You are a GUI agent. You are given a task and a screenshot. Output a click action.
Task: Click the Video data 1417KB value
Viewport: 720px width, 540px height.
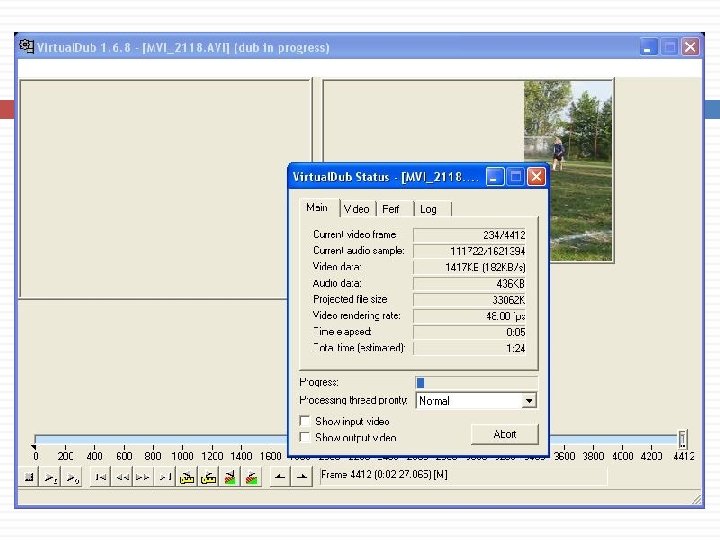tap(469, 267)
